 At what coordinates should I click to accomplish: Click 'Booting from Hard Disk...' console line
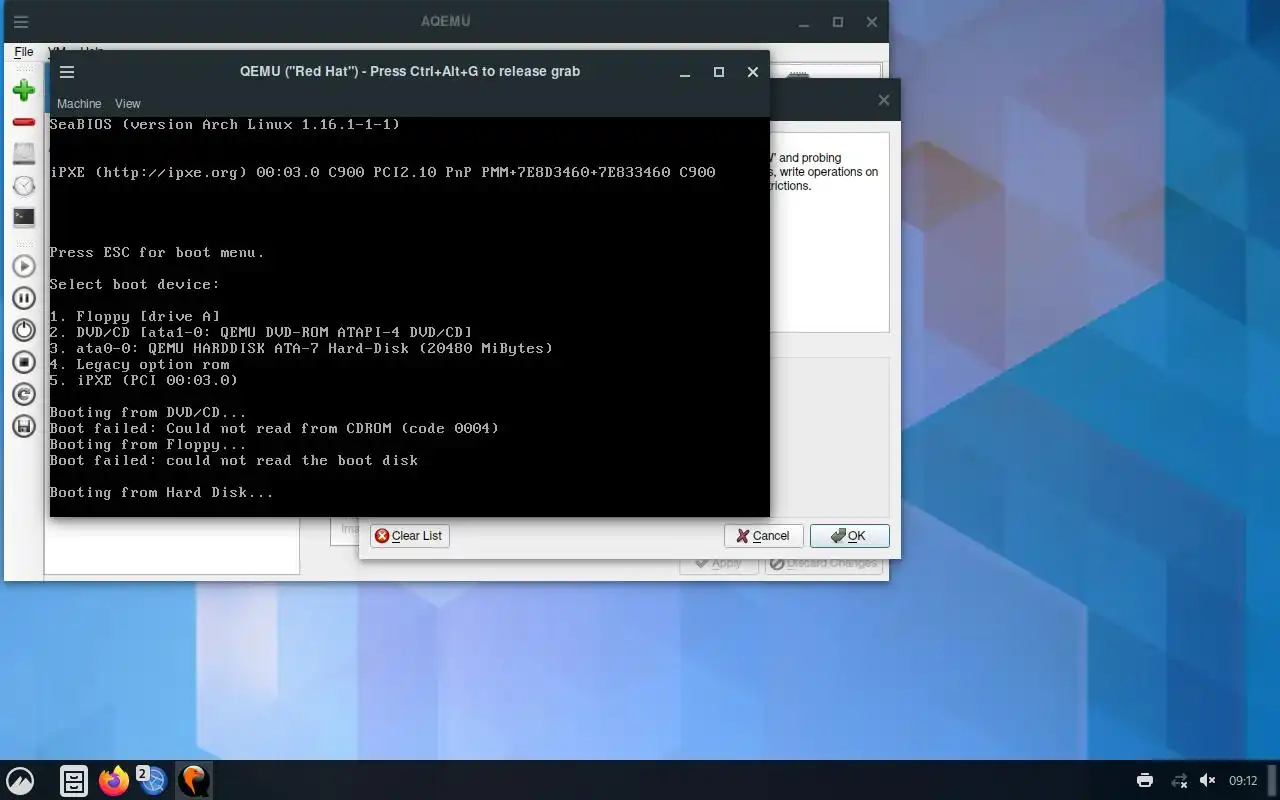tap(161, 492)
